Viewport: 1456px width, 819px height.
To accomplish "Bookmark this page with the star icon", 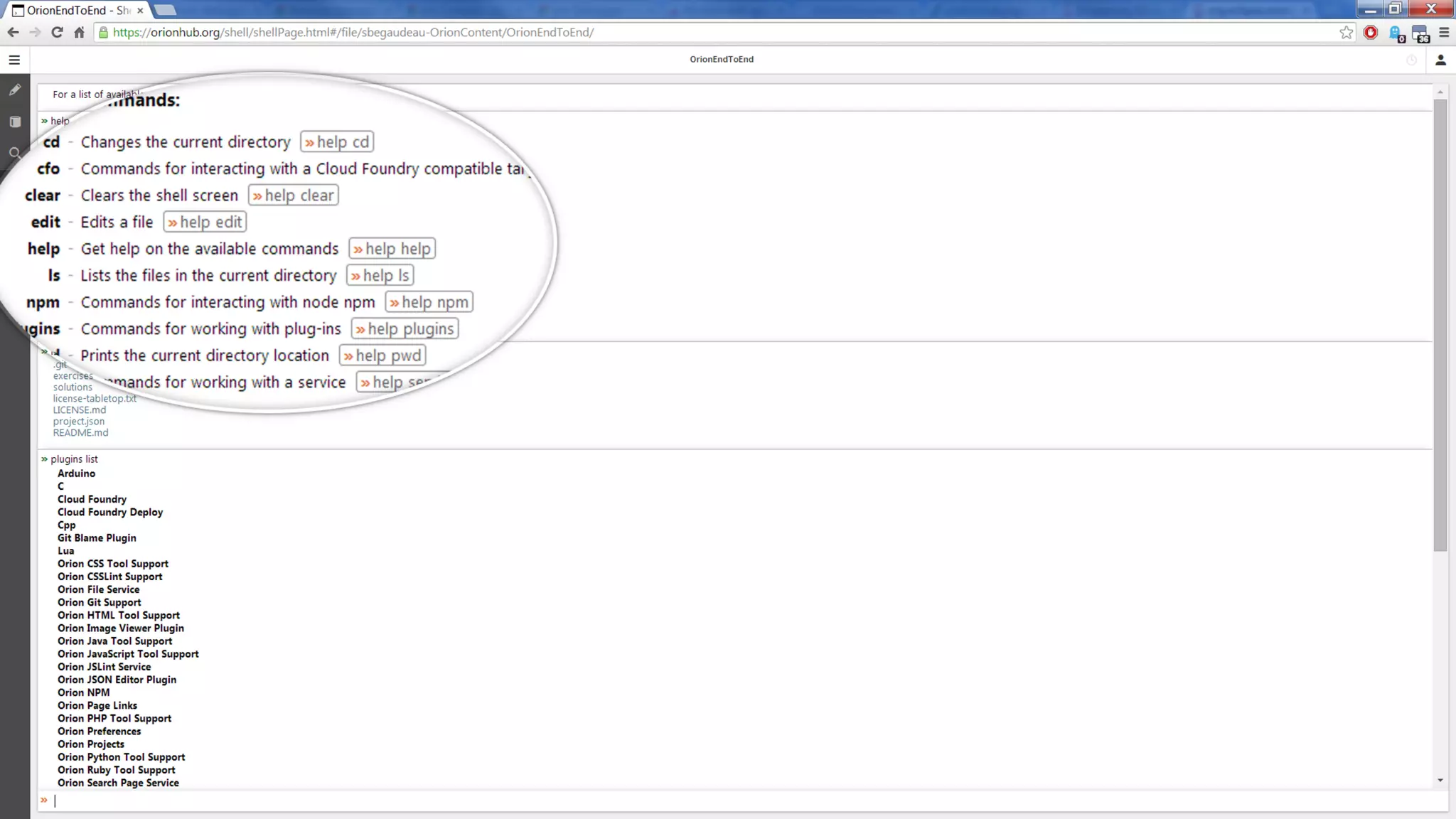I will pos(1346,32).
